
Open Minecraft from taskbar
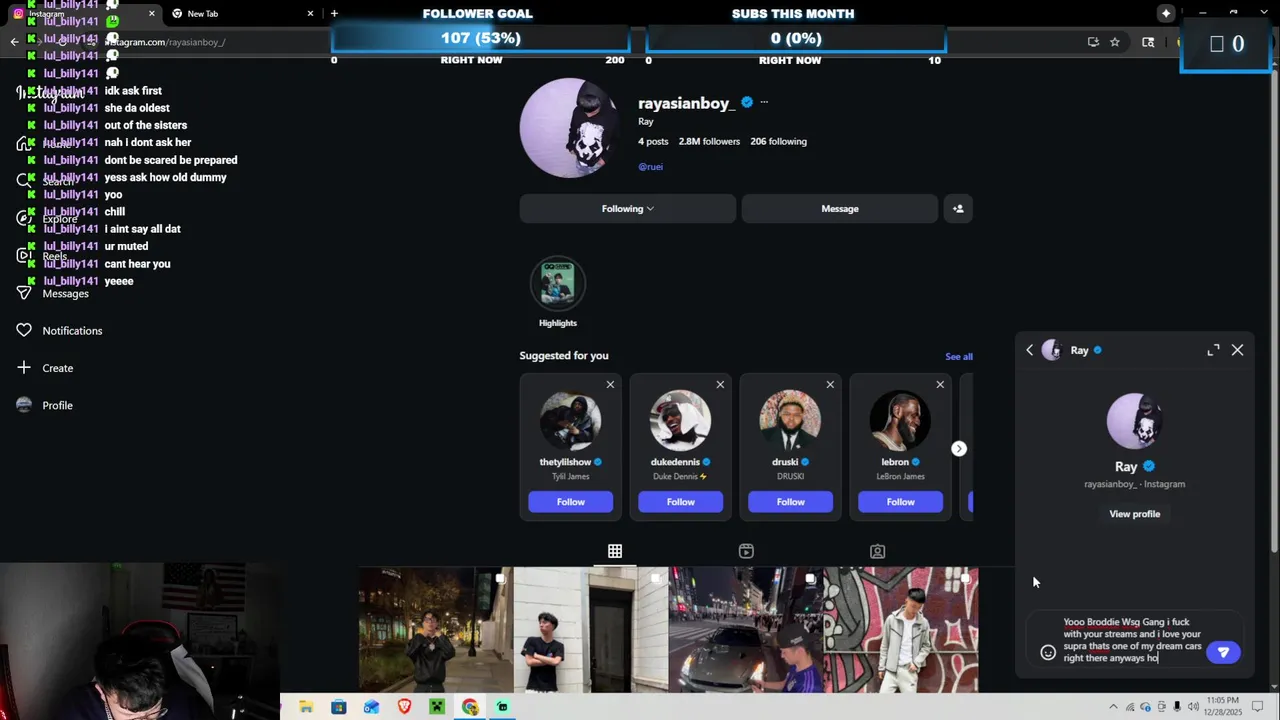pyautogui.click(x=437, y=707)
